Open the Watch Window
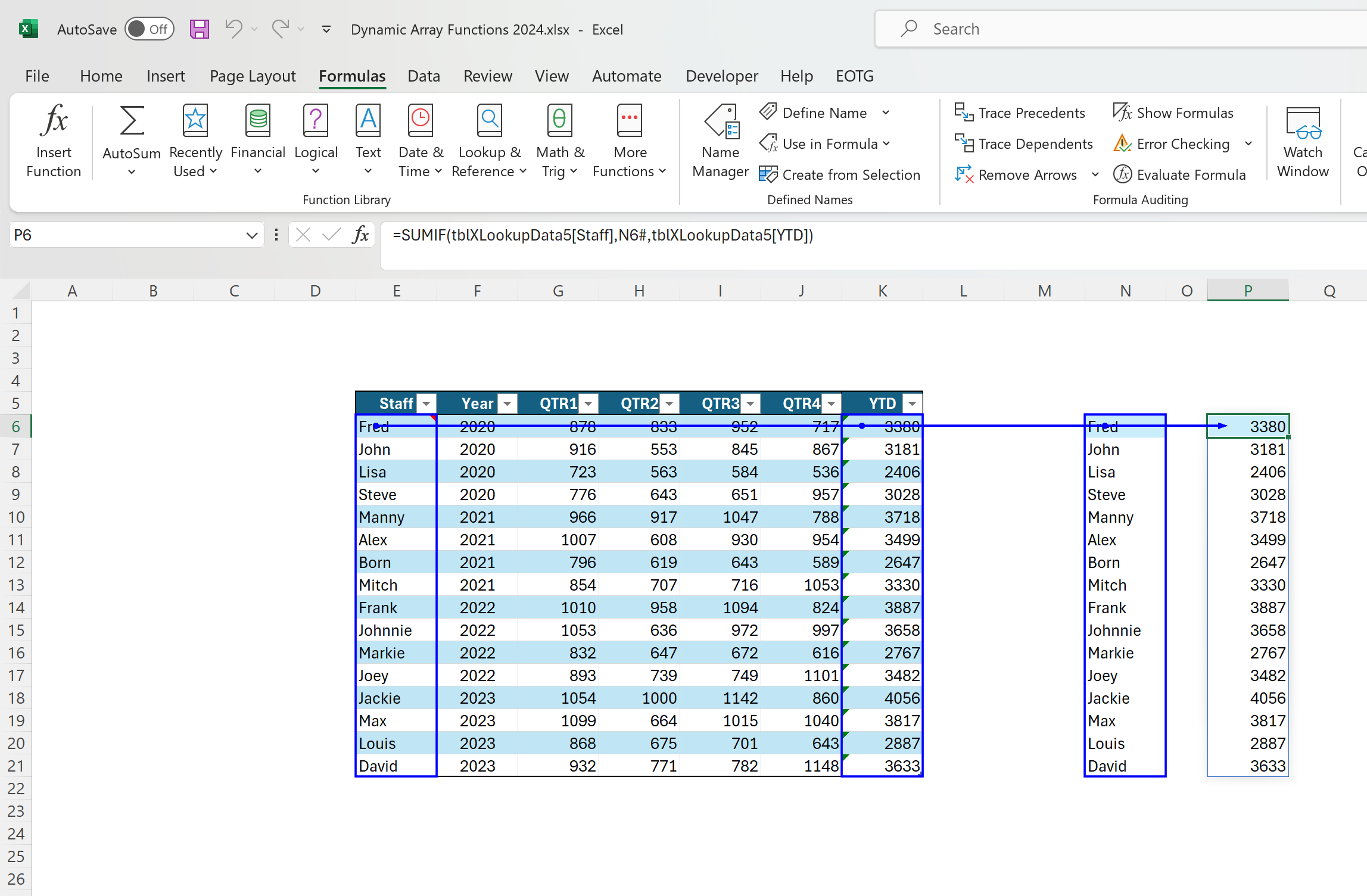This screenshot has height=896, width=1367. [1302, 140]
